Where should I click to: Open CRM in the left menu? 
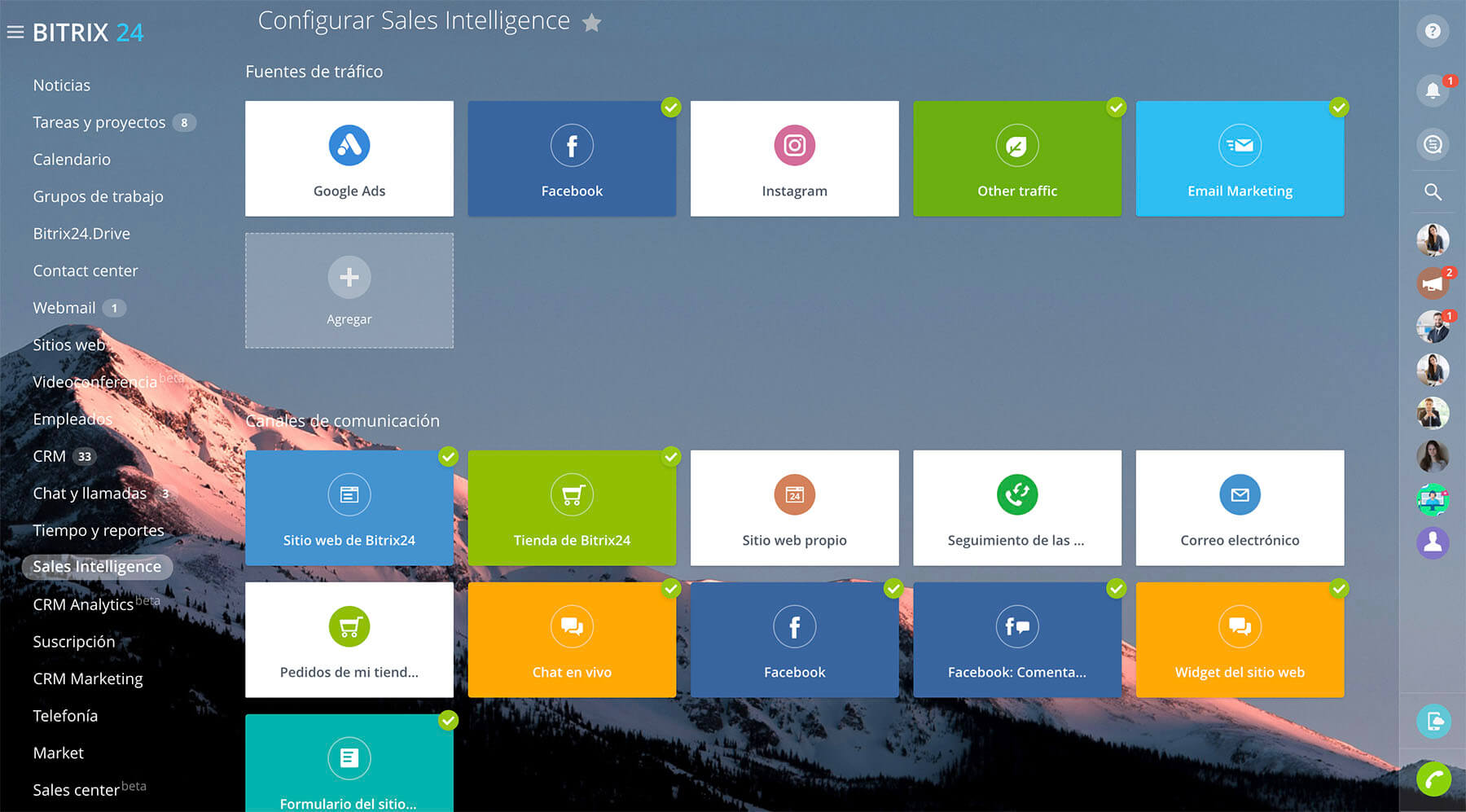tap(49, 456)
